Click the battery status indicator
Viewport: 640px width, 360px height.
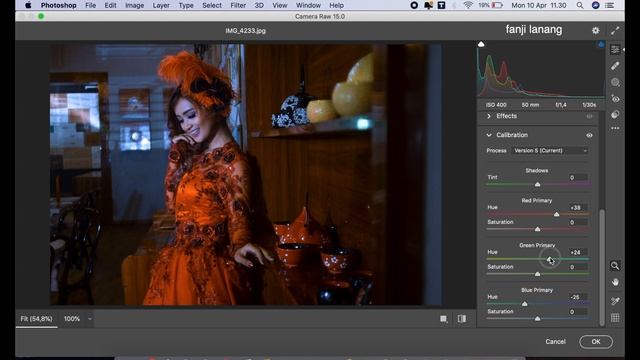click(491, 5)
